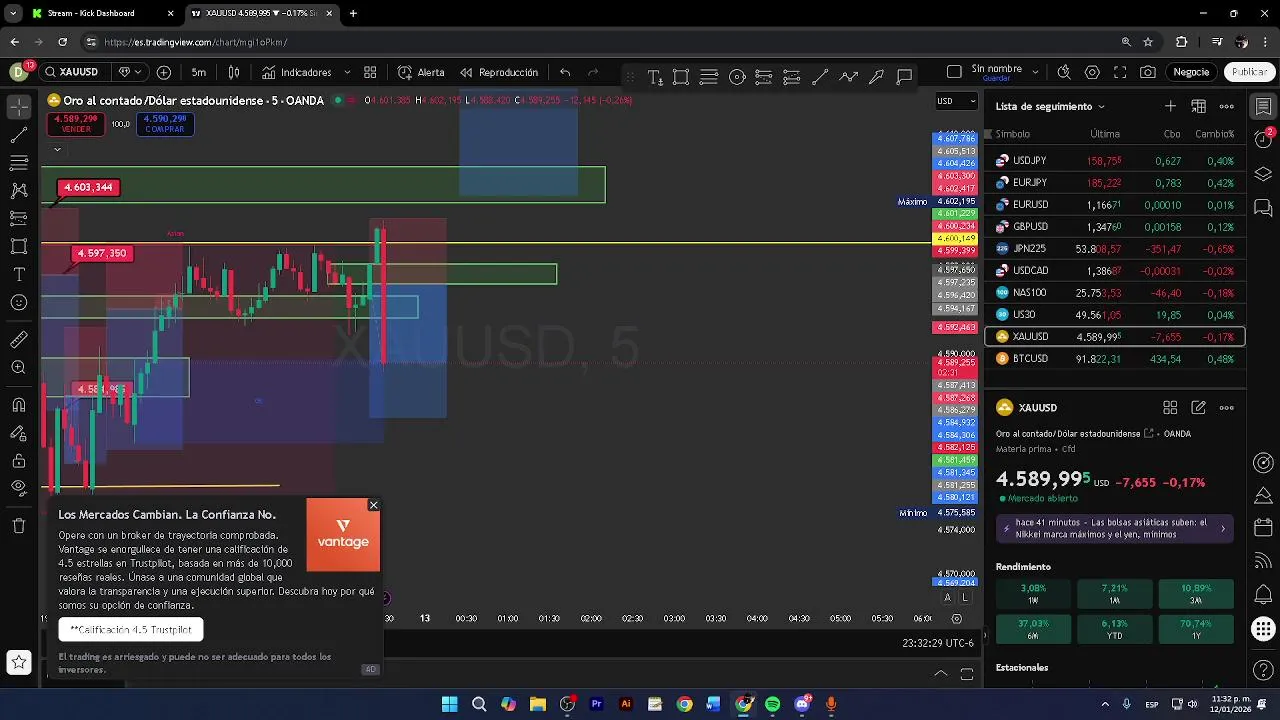Open the forecasting and measurement tools
Image resolution: width=1280 pixels, height=720 pixels.
point(18,218)
